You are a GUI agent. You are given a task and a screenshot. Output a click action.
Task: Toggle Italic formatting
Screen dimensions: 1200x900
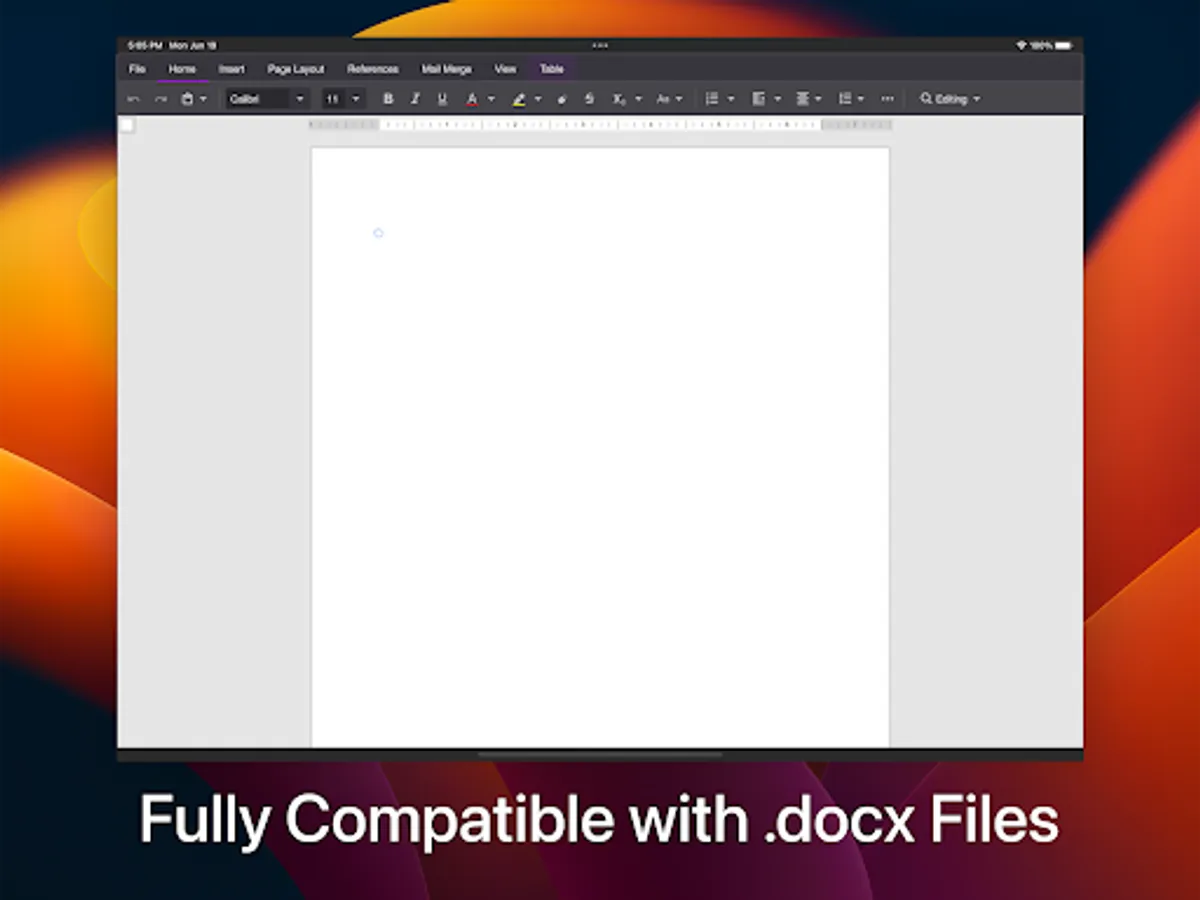tap(415, 99)
